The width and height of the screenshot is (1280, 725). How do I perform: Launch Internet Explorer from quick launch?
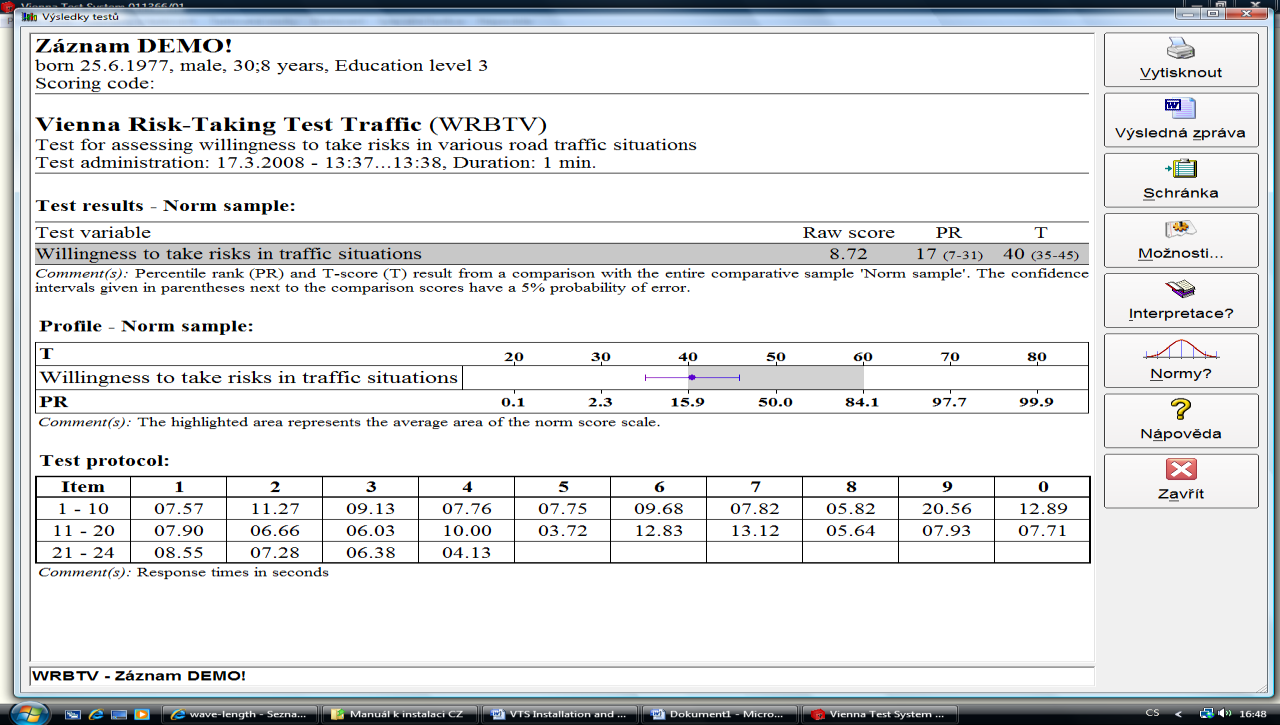(x=95, y=714)
